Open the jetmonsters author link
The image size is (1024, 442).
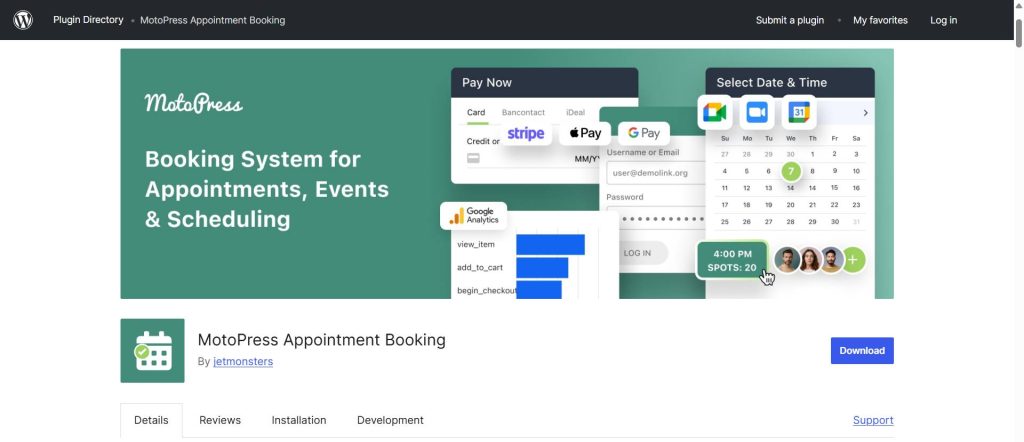243,361
